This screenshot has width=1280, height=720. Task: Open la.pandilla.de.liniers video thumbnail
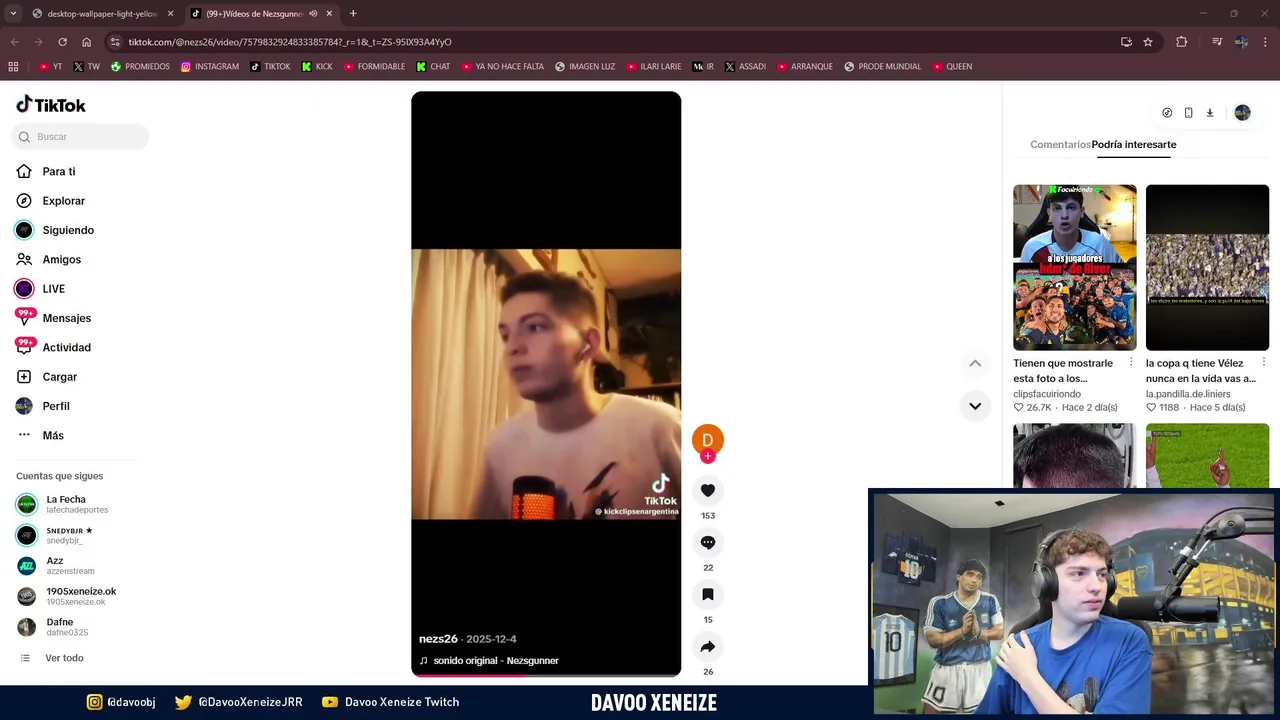pos(1207,267)
